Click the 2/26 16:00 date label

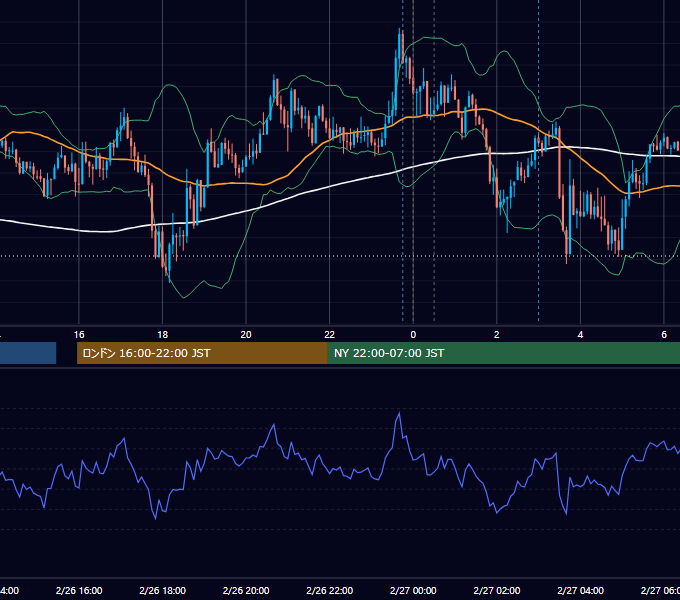tap(79, 590)
